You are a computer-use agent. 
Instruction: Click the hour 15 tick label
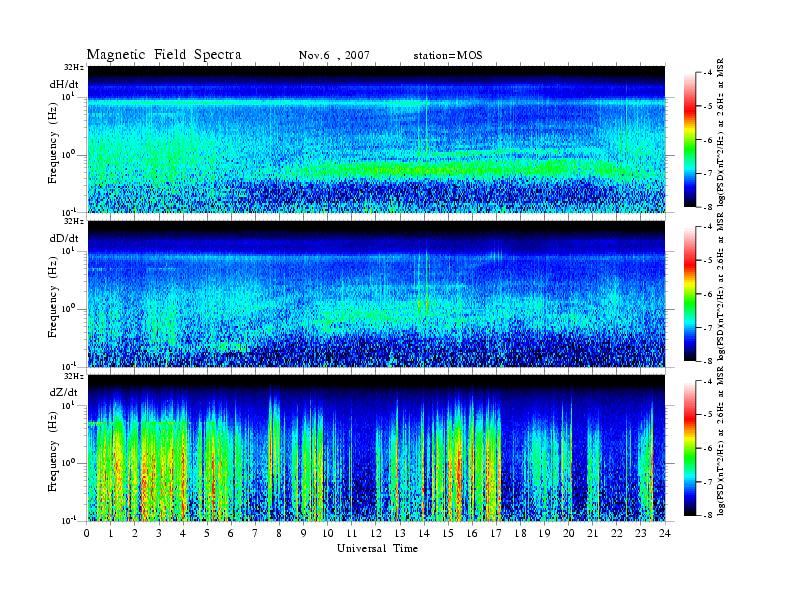point(448,534)
